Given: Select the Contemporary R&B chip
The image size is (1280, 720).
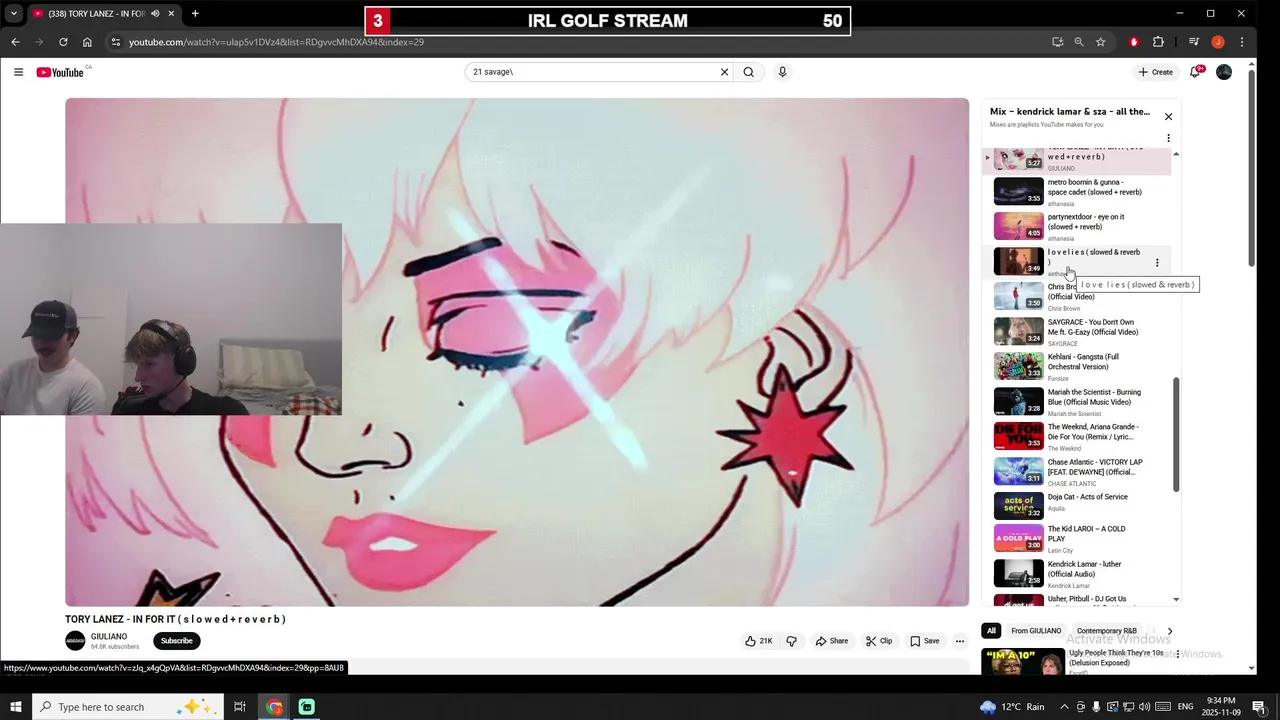Looking at the screenshot, I should tap(1106, 631).
